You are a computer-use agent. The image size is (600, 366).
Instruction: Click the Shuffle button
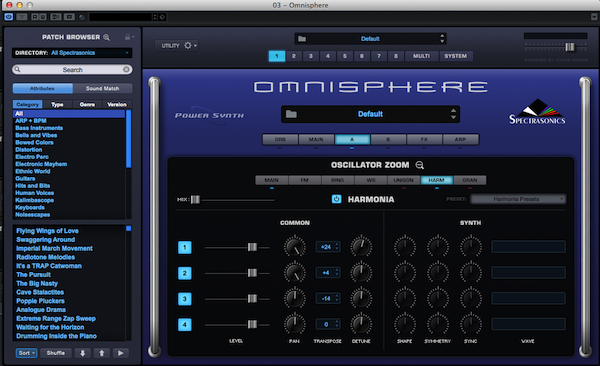[x=56, y=353]
